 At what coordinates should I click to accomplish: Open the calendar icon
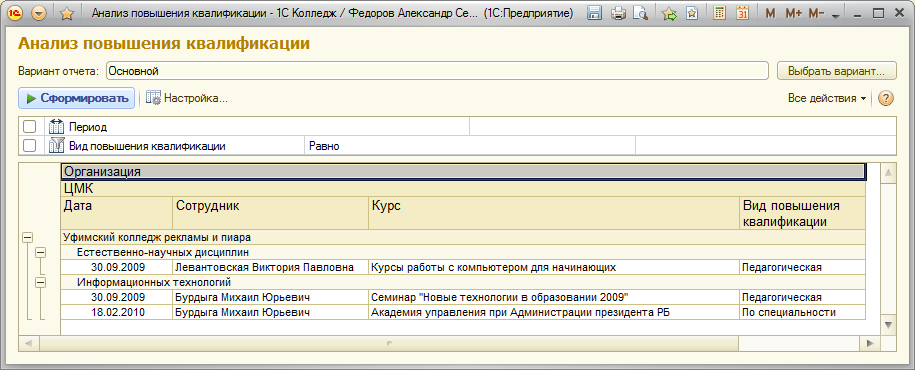tap(742, 13)
